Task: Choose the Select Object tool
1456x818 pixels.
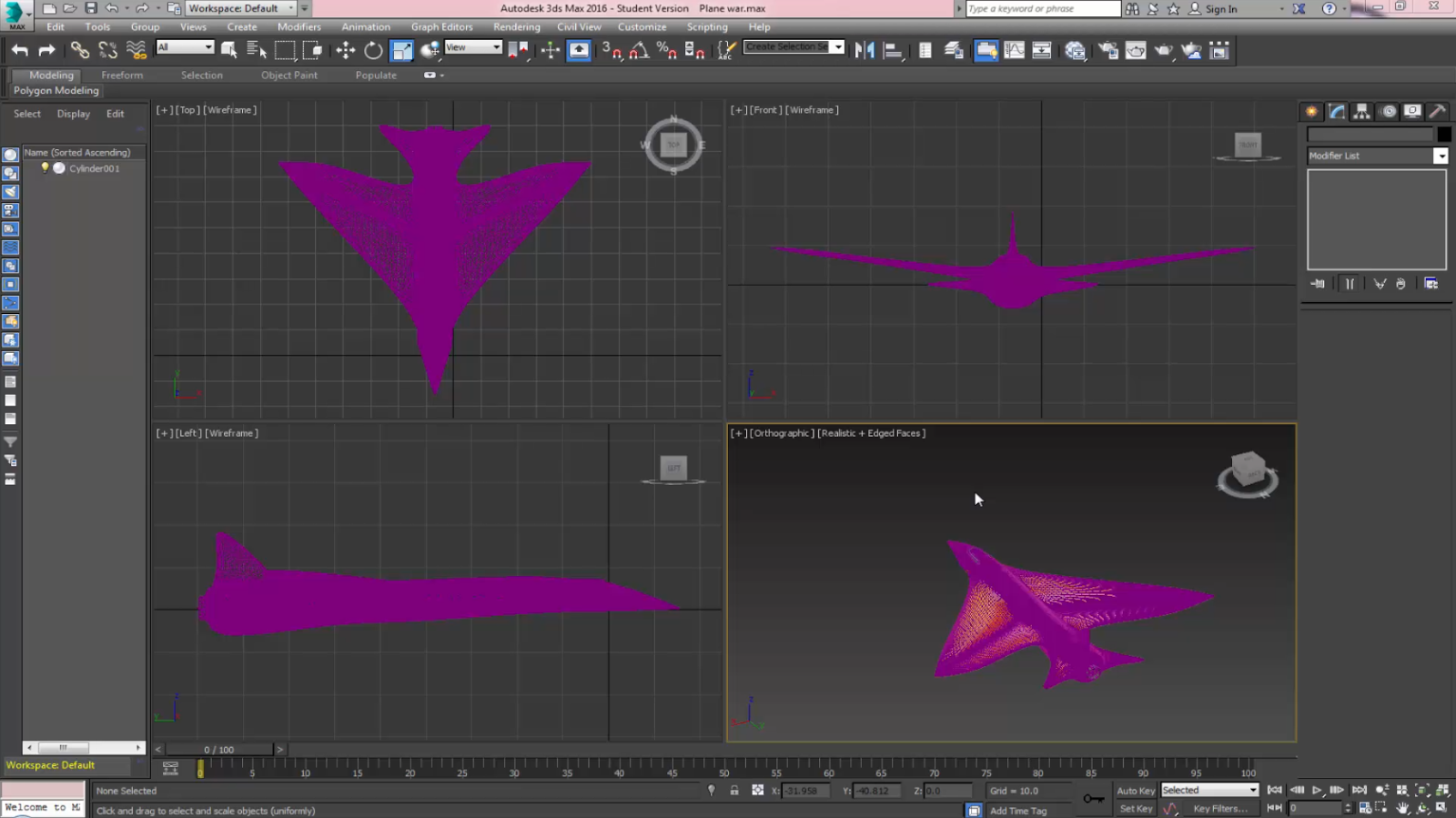Action: (229, 50)
